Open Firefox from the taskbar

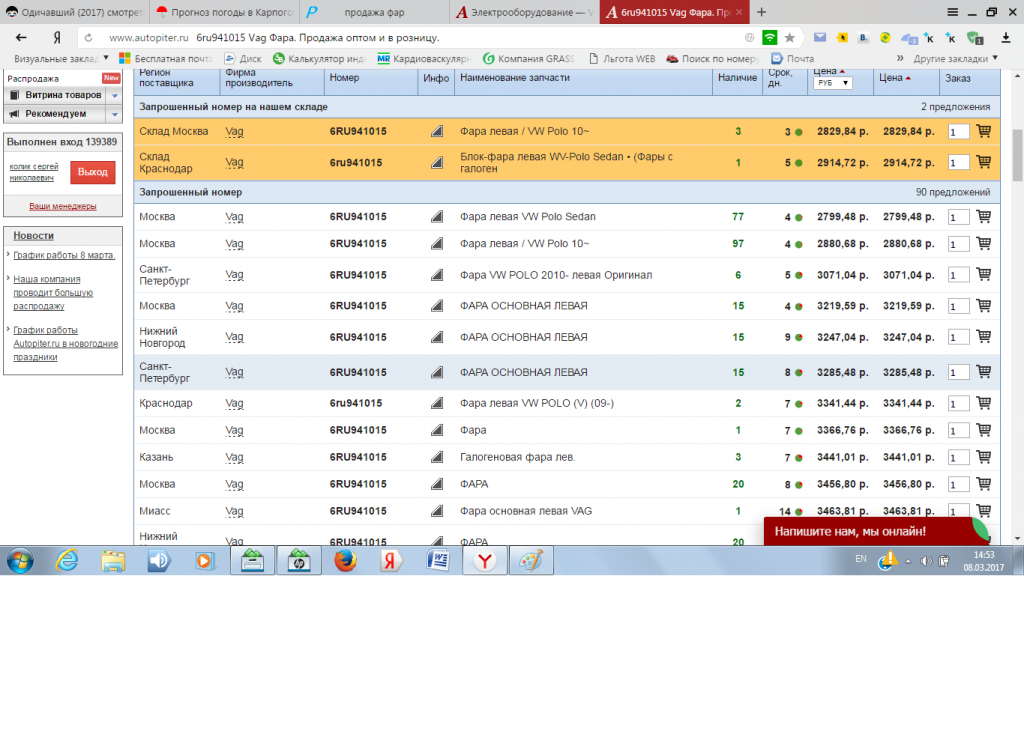345,561
